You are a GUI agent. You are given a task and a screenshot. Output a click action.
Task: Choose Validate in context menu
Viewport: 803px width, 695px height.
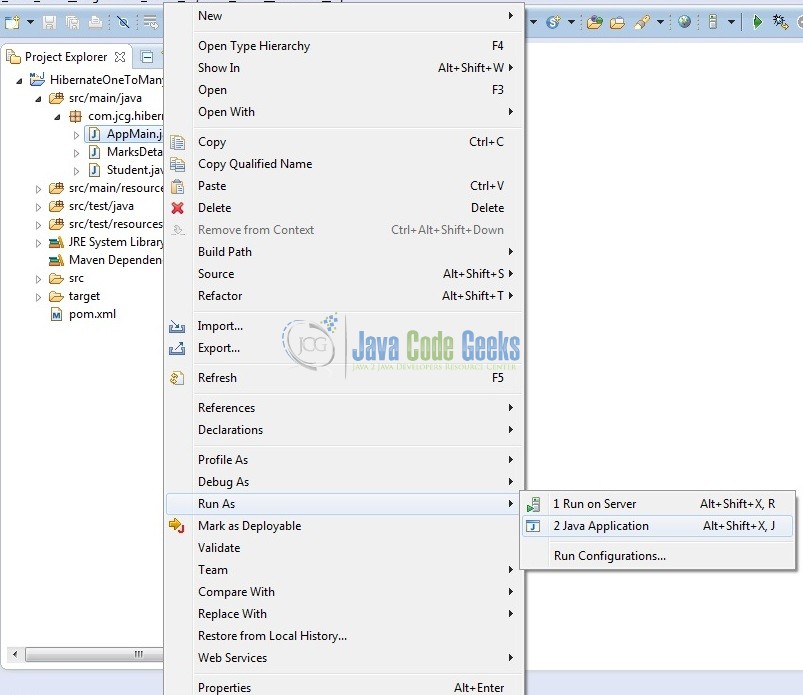(345, 548)
